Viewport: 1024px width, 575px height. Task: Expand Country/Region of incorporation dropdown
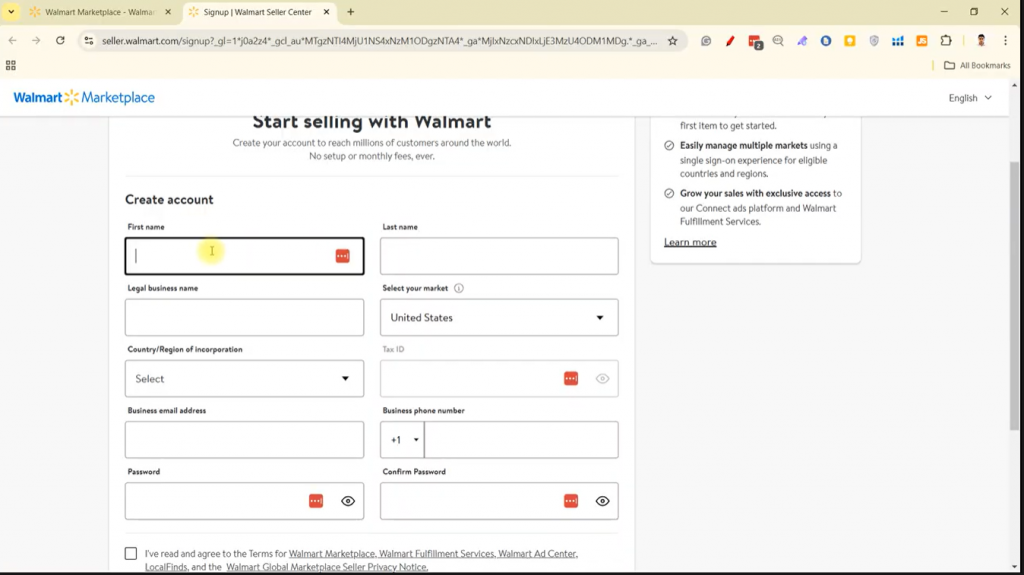(244, 379)
